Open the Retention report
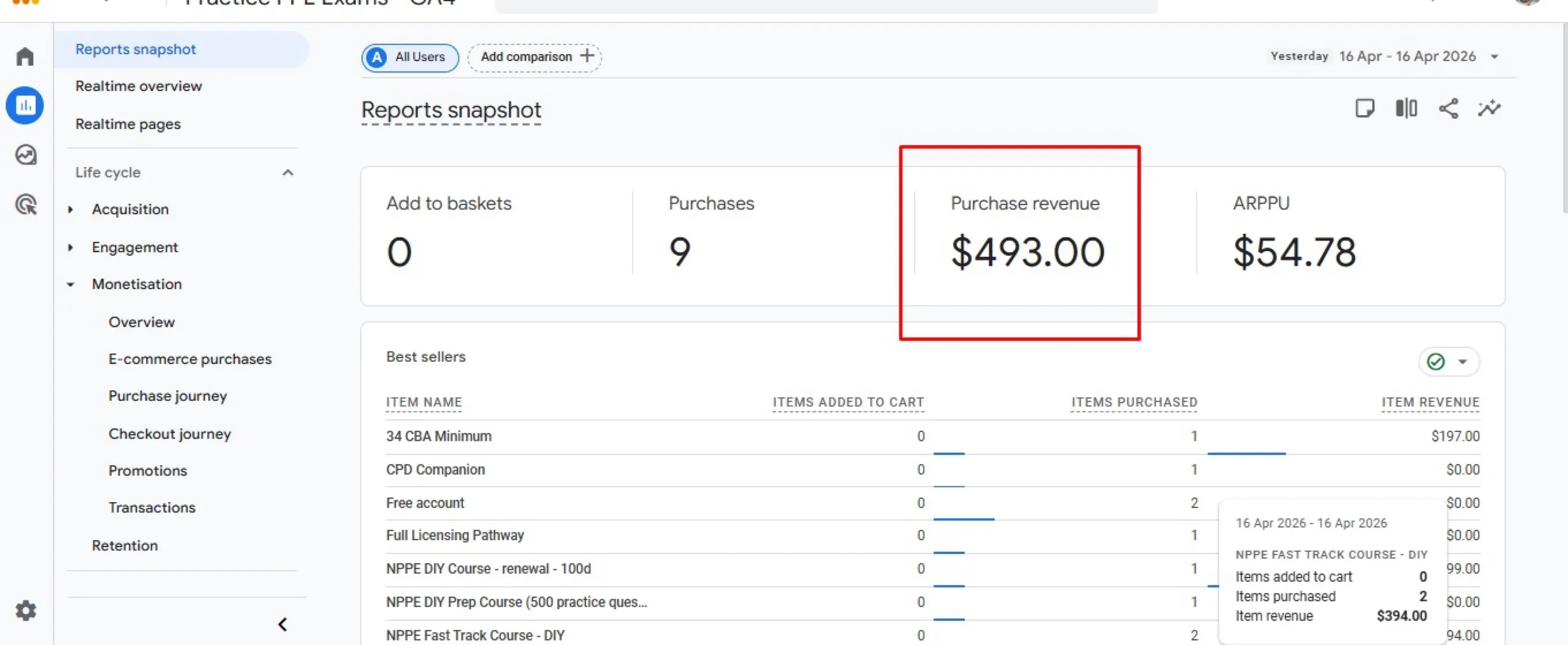 125,545
